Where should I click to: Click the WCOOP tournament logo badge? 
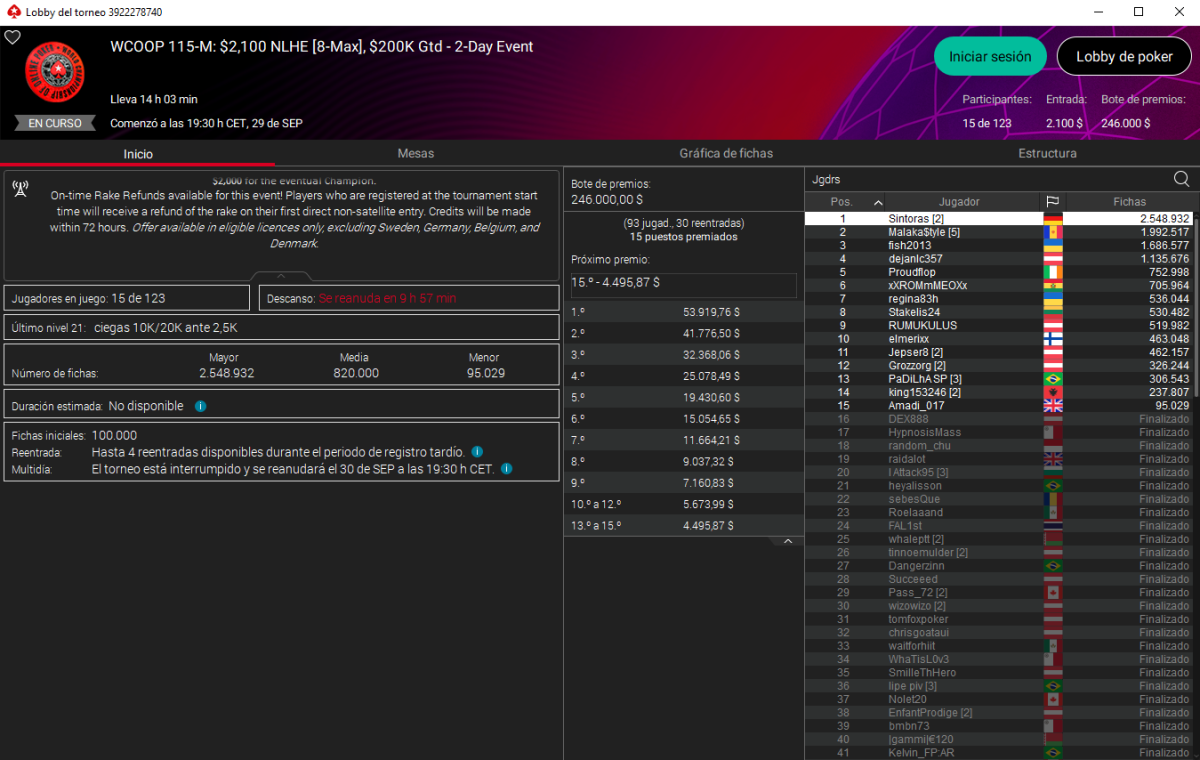coord(55,74)
